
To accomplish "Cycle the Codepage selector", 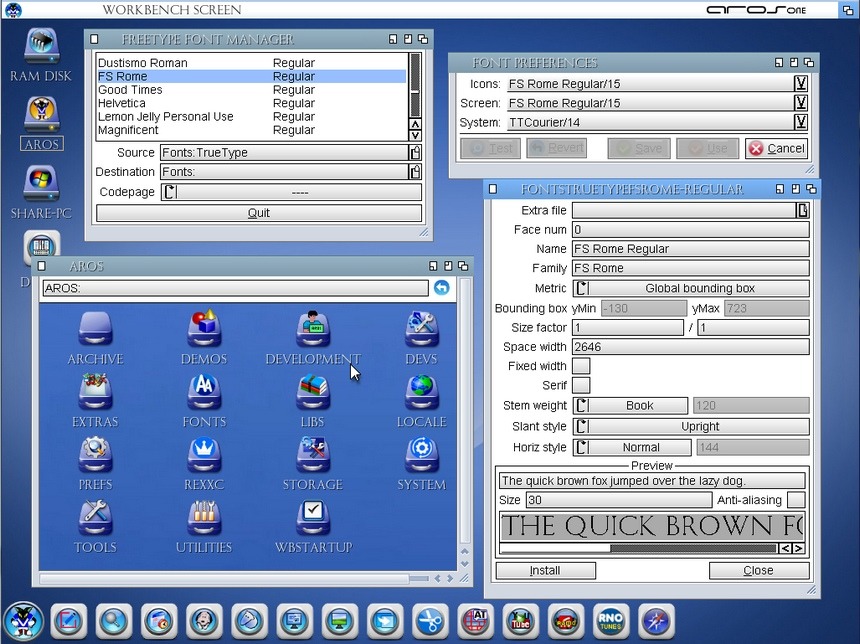I will (291, 192).
